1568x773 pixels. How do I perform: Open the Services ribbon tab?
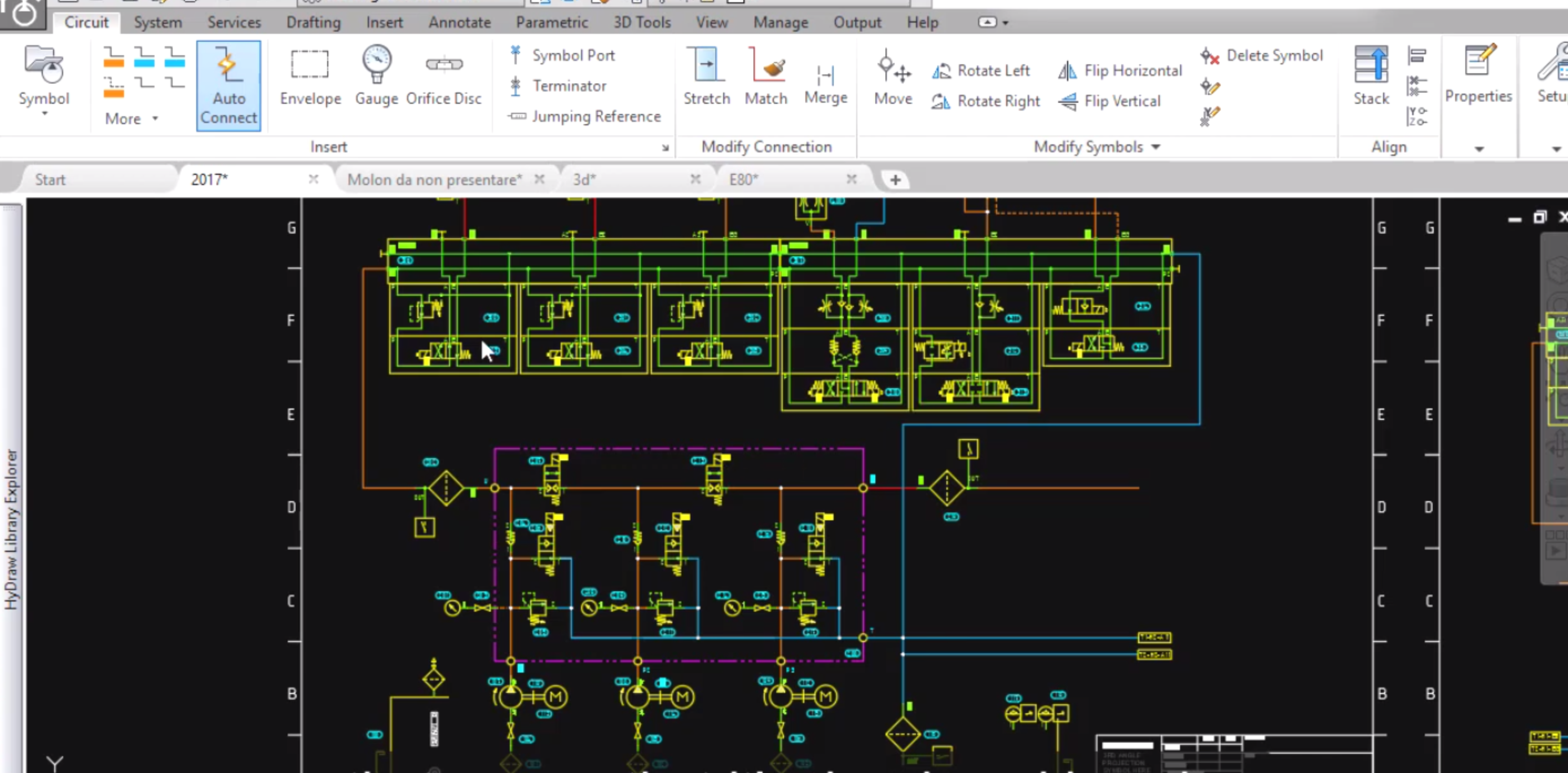point(234,23)
